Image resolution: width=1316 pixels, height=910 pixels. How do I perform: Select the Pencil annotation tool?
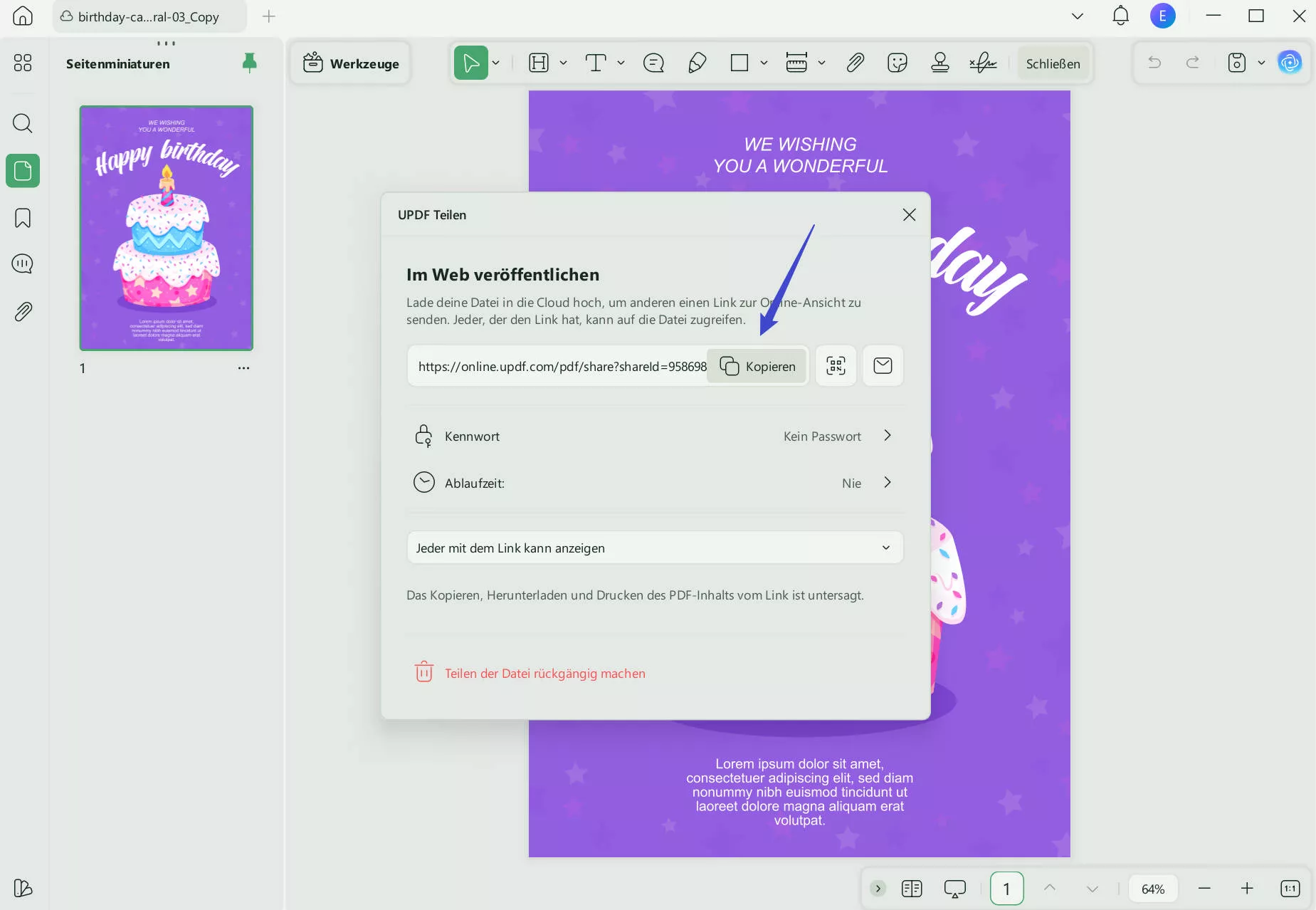coord(697,63)
